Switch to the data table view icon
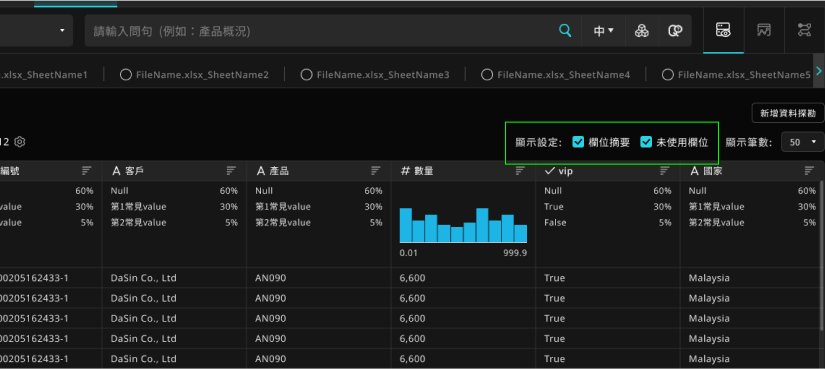The height and width of the screenshot is (369, 825). [x=723, y=30]
